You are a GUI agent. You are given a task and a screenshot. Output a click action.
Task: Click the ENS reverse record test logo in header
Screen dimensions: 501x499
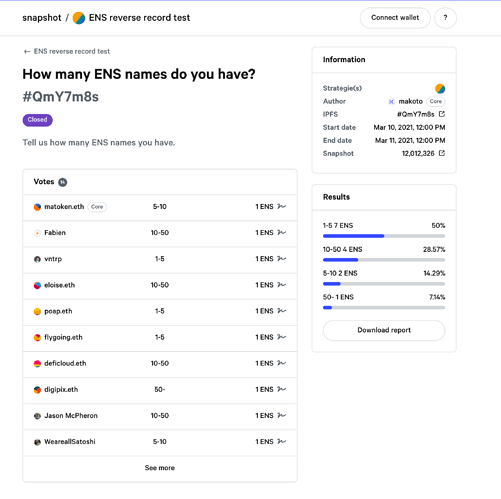[x=79, y=18]
